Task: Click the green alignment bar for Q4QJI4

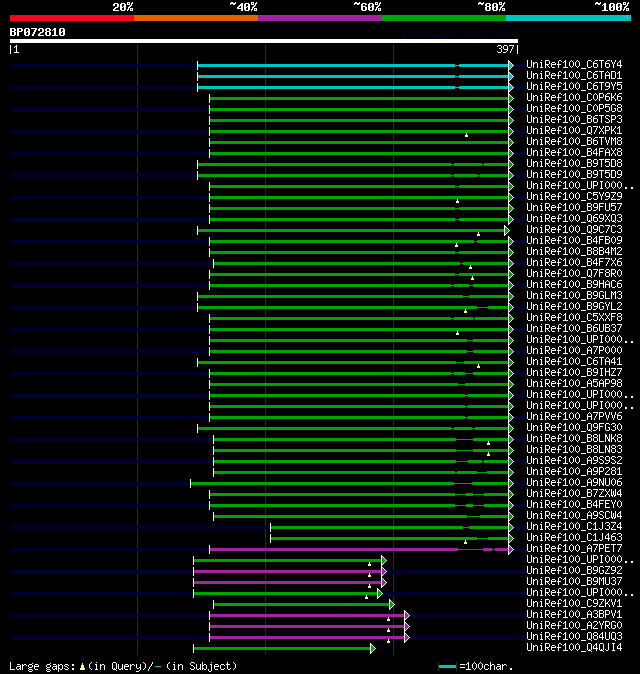Action: point(282,649)
